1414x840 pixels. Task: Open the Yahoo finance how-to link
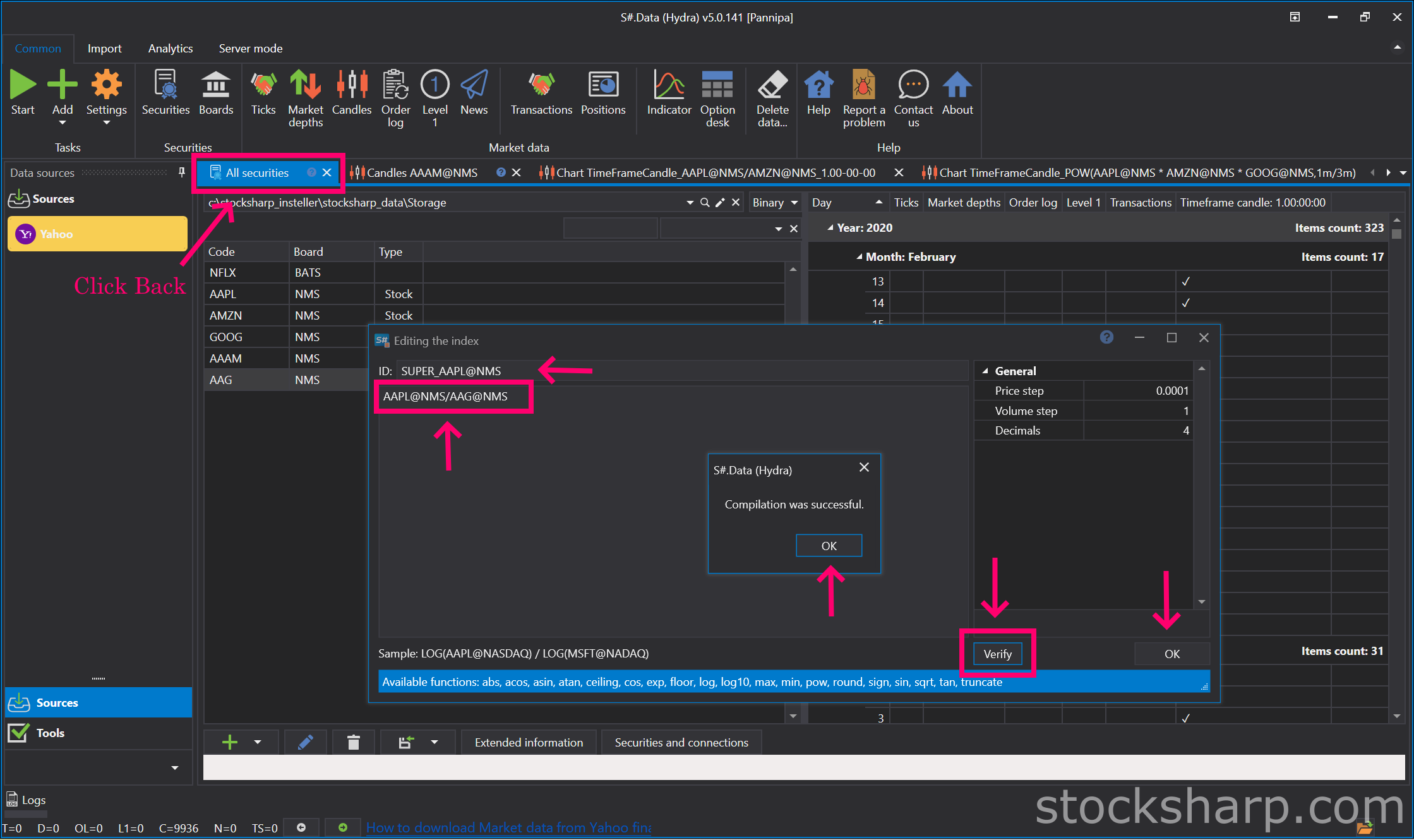(508, 827)
